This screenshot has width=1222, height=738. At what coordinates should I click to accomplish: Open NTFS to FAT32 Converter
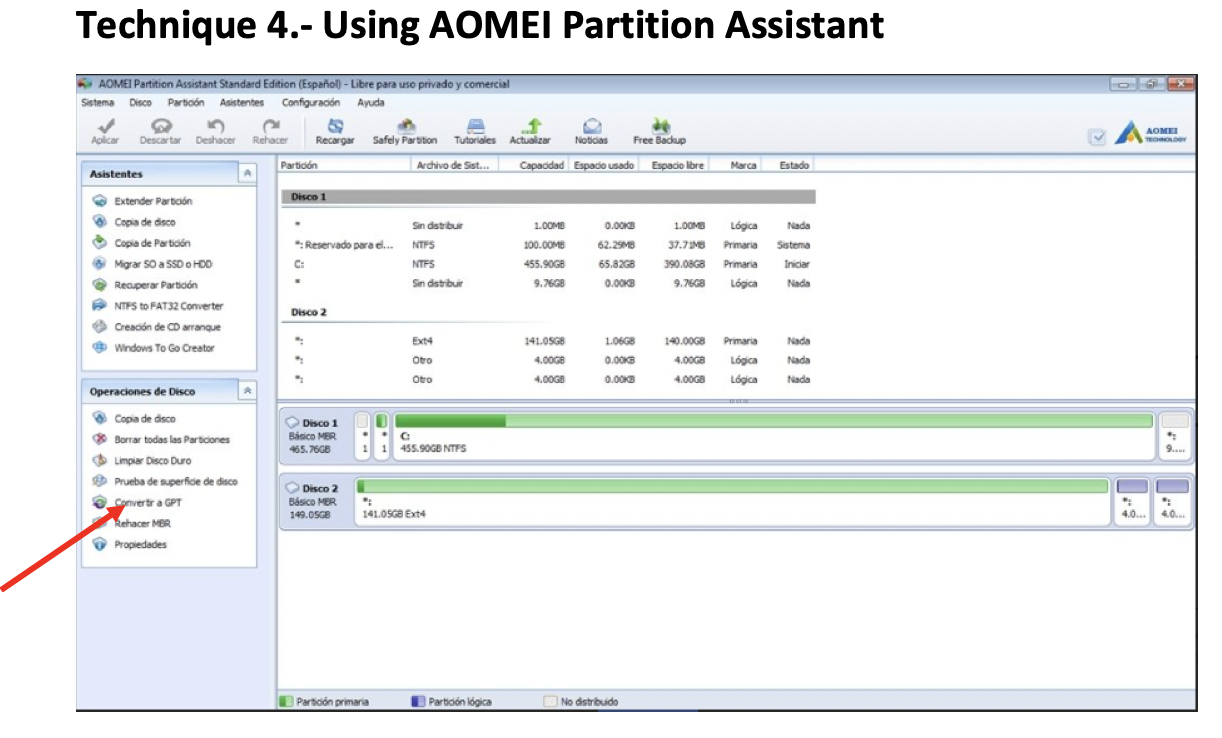pos(168,306)
